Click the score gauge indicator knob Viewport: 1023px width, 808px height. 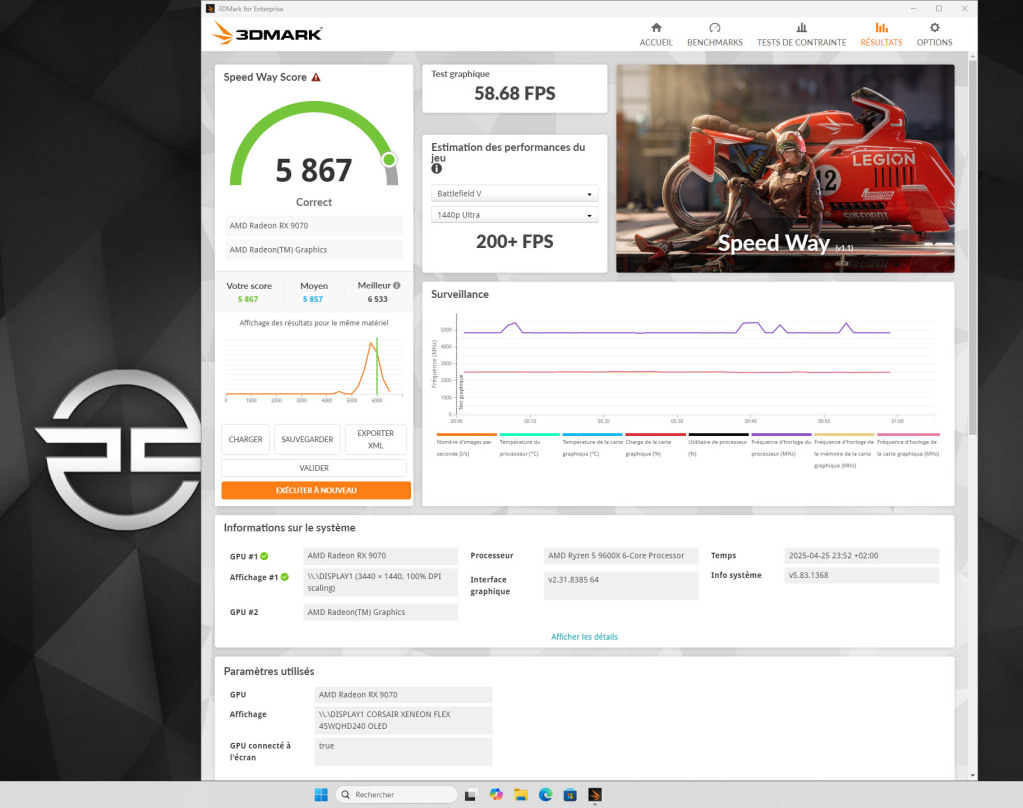click(x=389, y=159)
